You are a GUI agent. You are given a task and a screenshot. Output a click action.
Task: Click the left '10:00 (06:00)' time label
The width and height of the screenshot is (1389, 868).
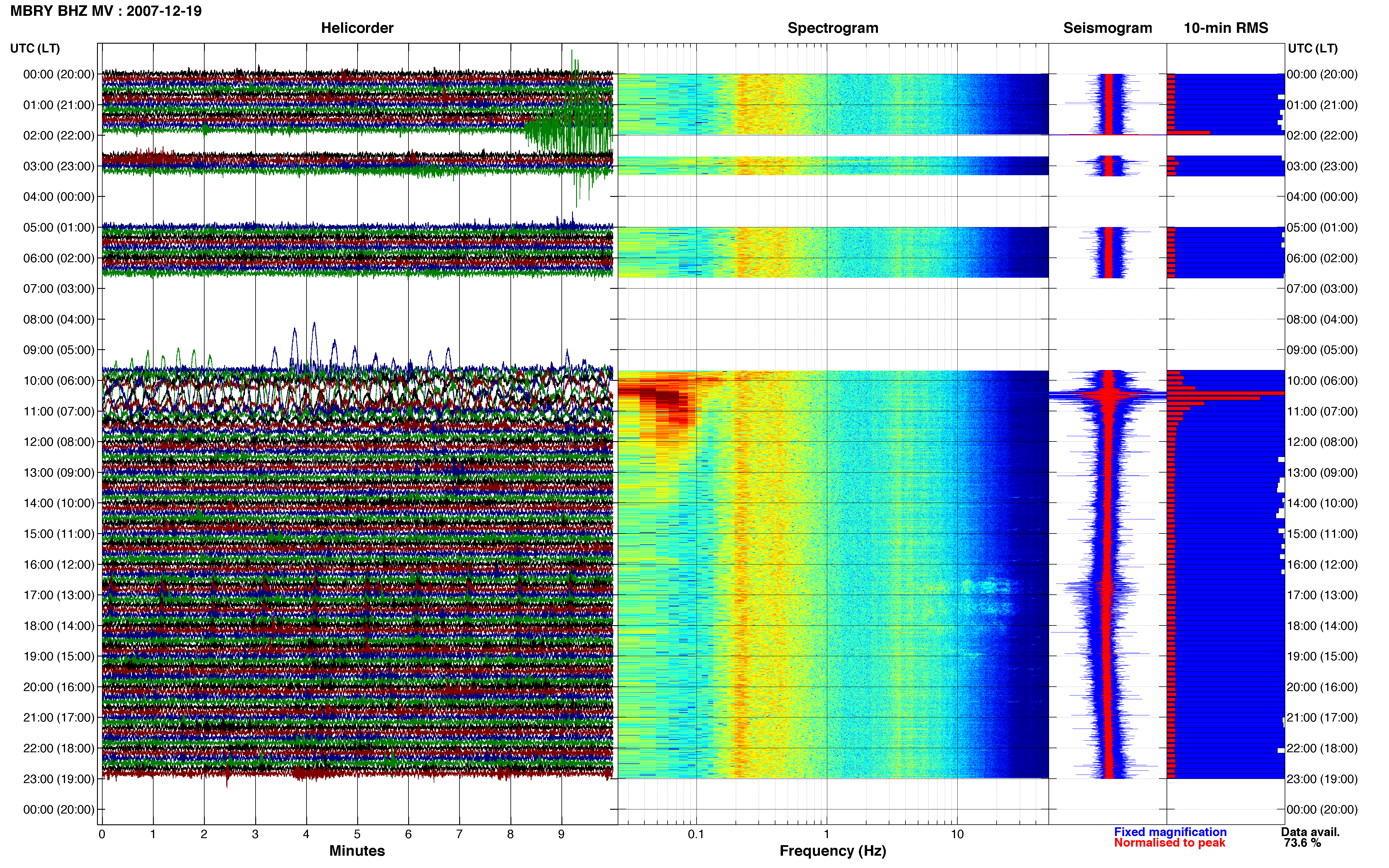click(x=59, y=381)
